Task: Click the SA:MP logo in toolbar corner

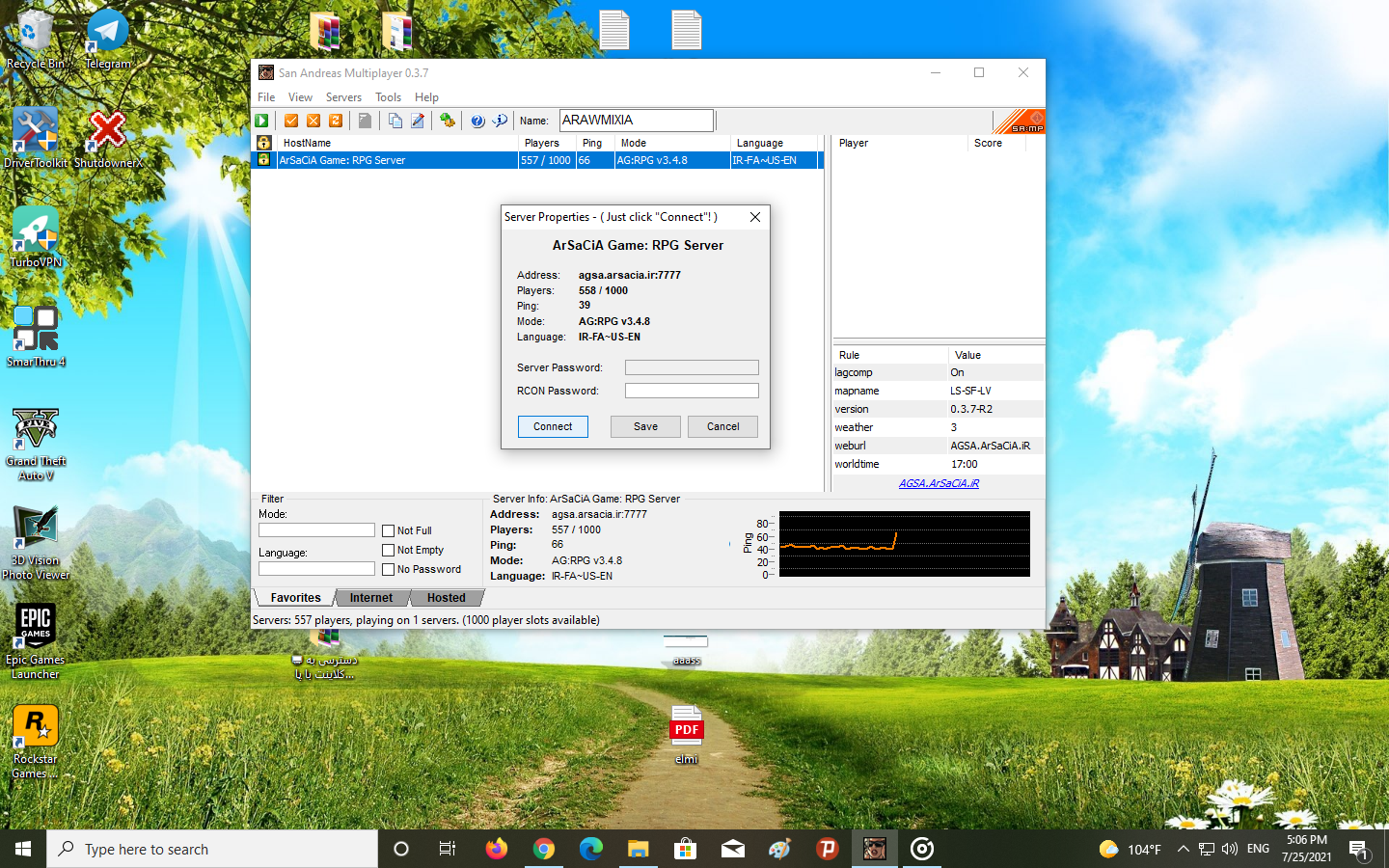Action: tap(1020, 122)
